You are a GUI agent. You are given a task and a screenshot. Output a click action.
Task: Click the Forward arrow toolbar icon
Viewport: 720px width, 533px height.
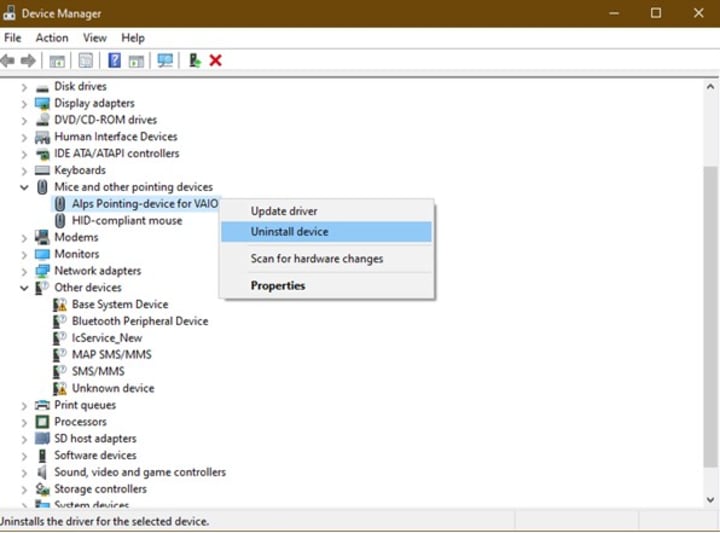pos(28,61)
